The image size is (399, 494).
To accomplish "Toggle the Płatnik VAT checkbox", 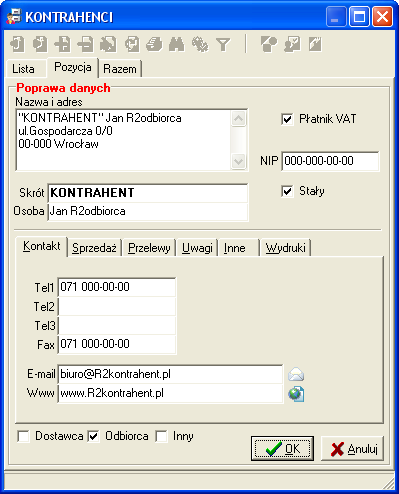I will click(287, 119).
